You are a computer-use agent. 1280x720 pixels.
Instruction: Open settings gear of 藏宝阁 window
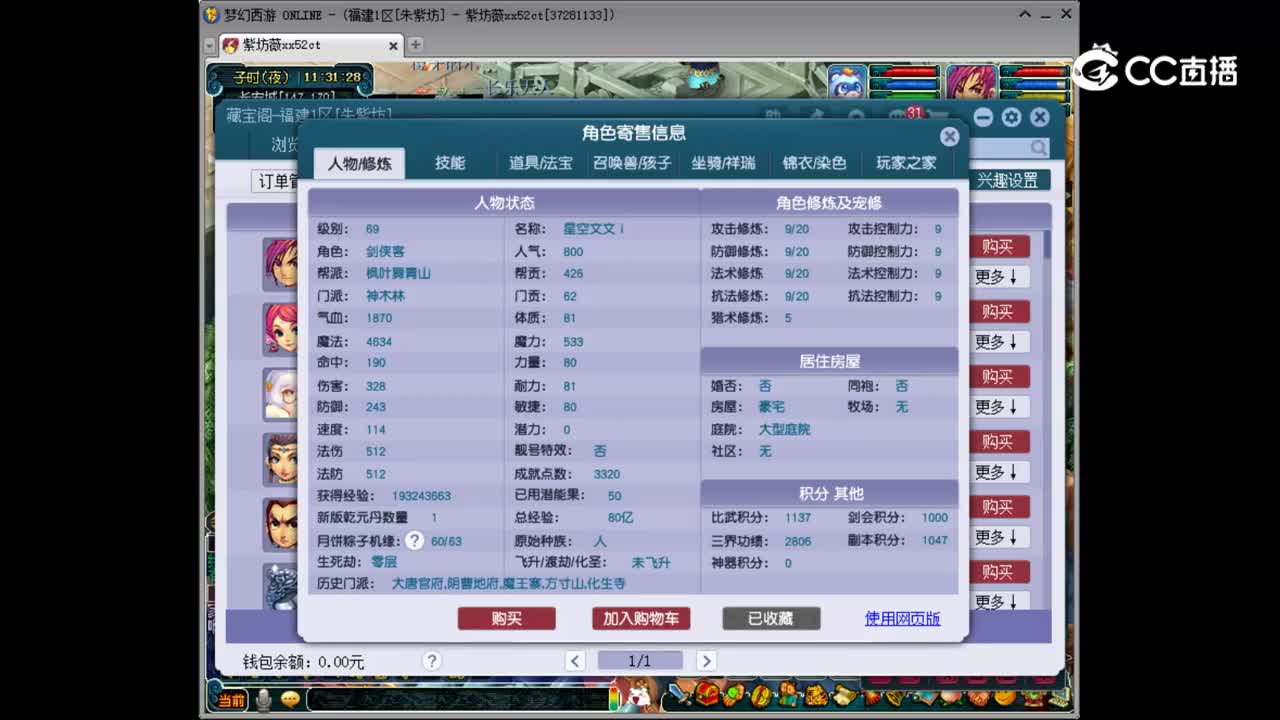tap(1011, 117)
